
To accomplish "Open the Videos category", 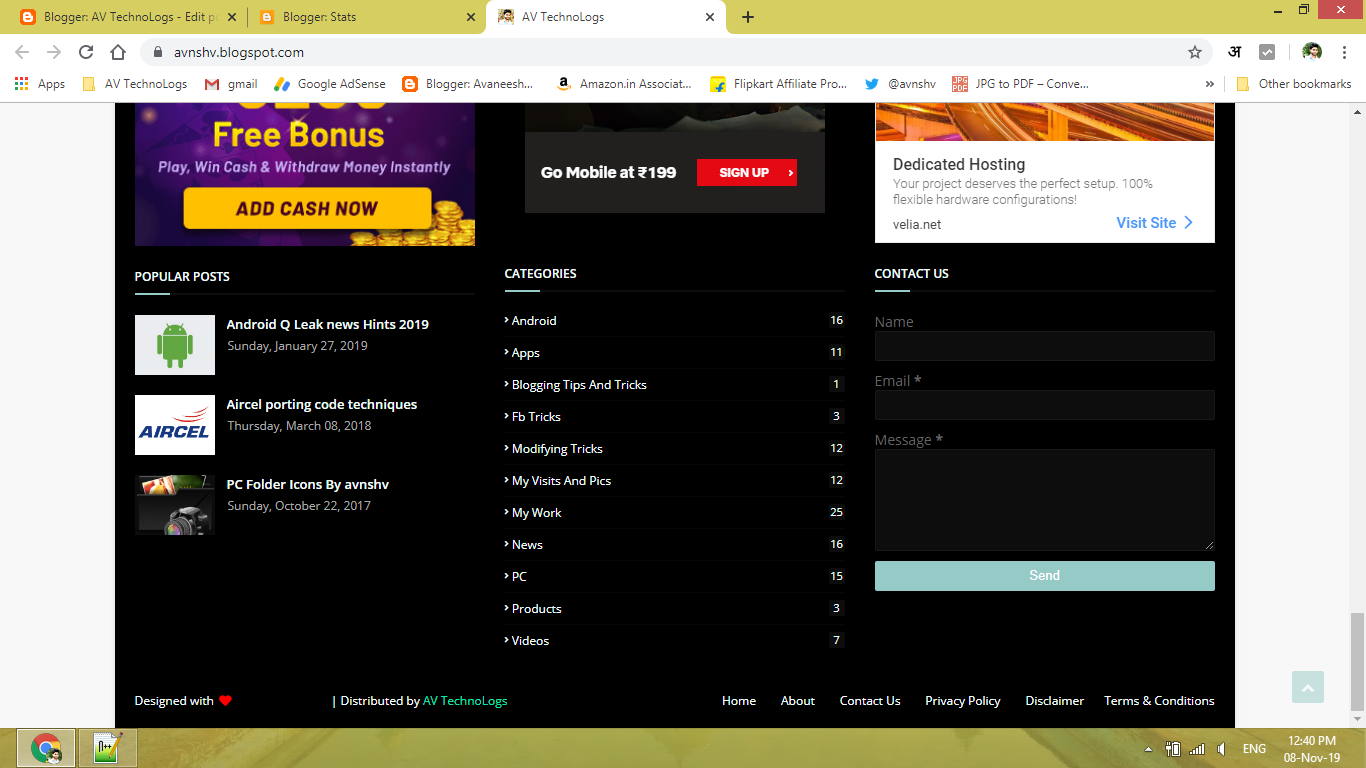I will click(530, 641).
